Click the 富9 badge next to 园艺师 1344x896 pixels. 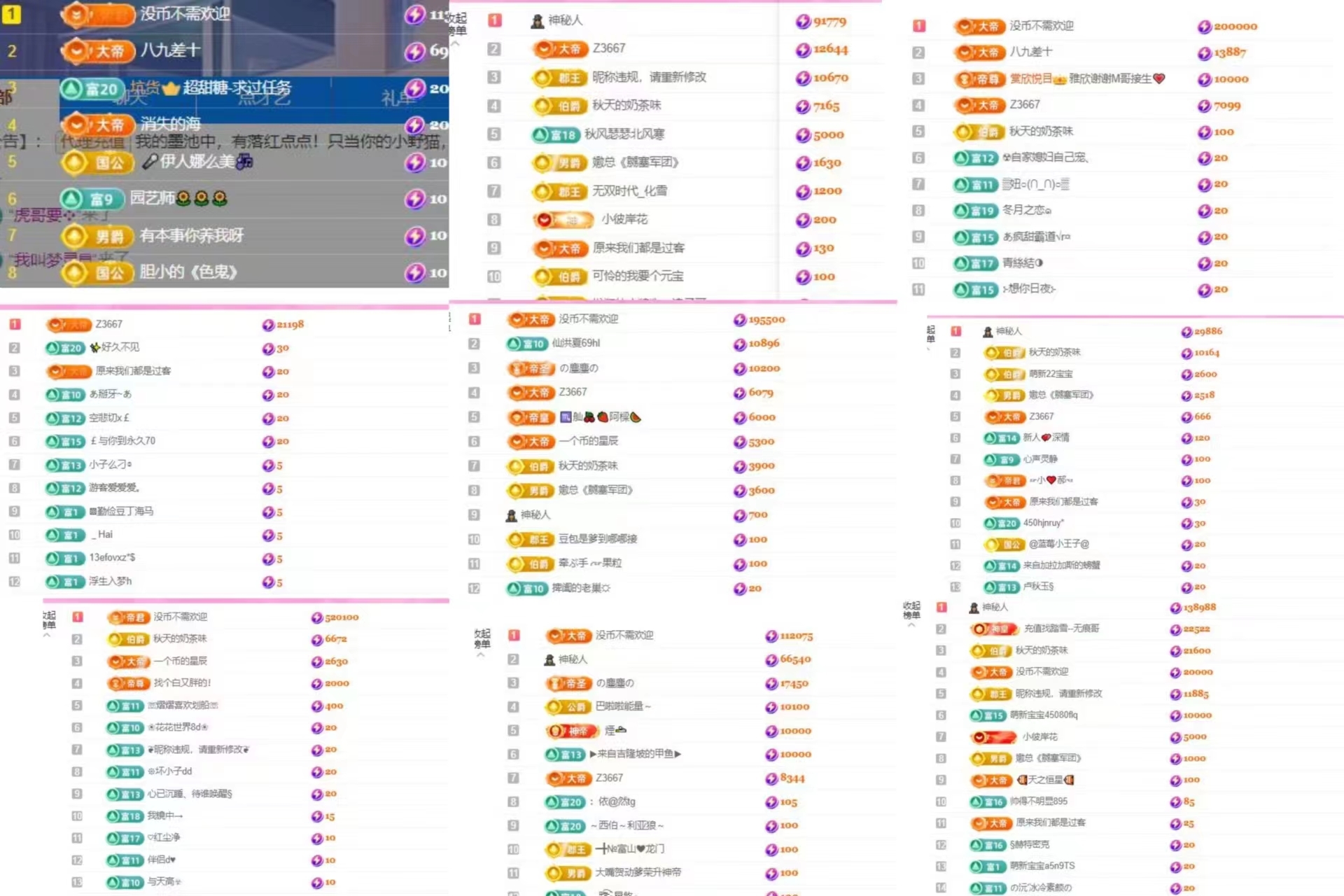pos(92,199)
